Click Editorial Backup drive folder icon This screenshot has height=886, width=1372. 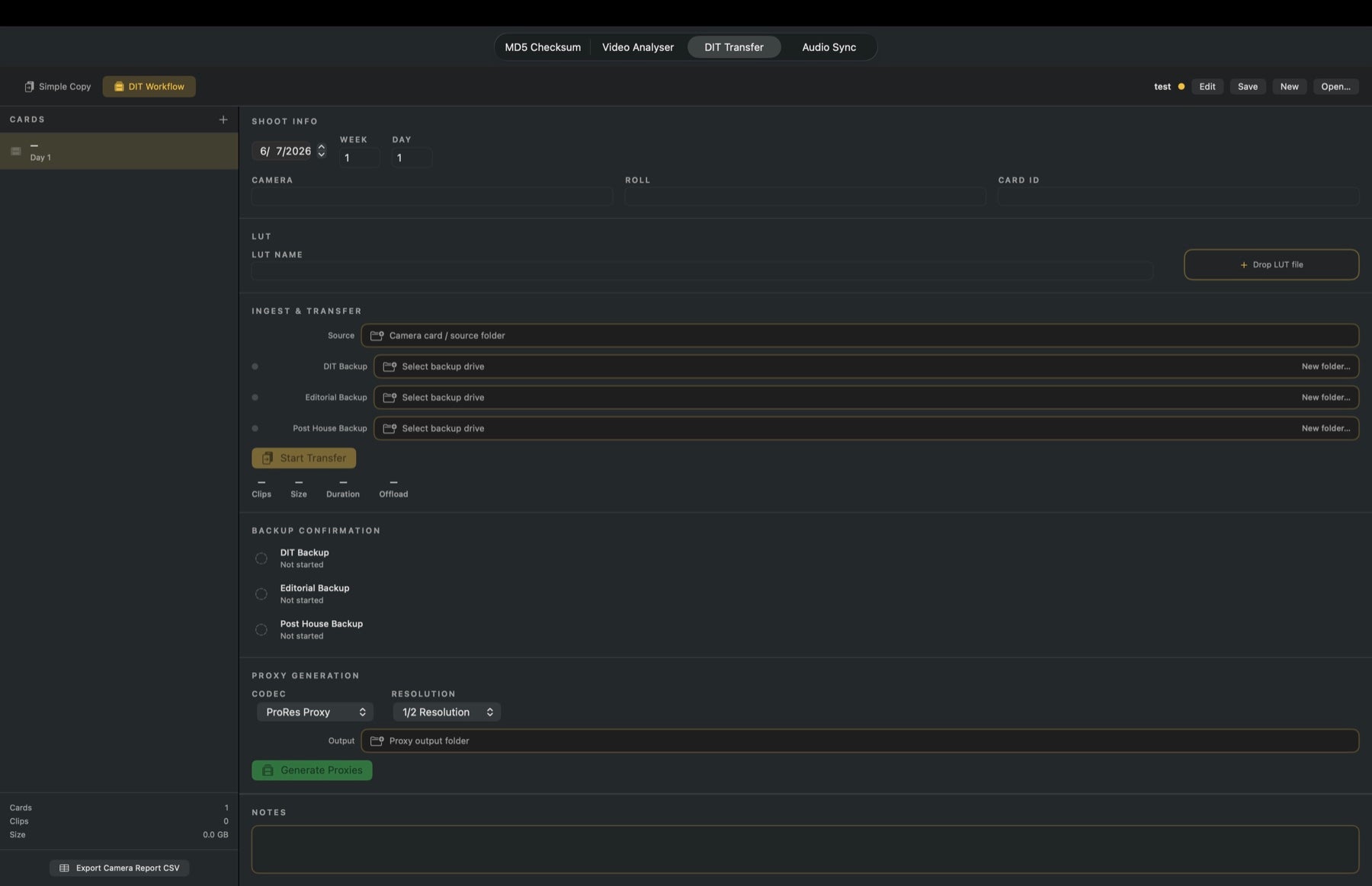click(389, 398)
